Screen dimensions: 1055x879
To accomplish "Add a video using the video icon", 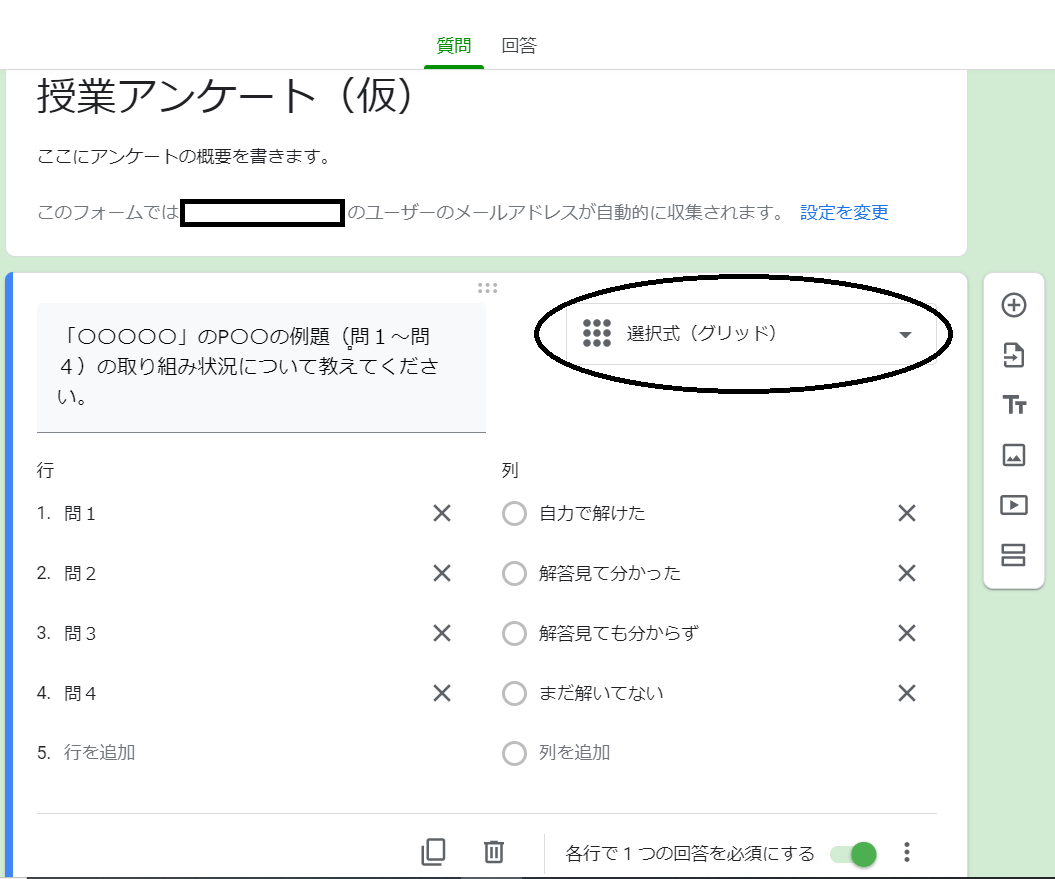I will [x=1013, y=505].
